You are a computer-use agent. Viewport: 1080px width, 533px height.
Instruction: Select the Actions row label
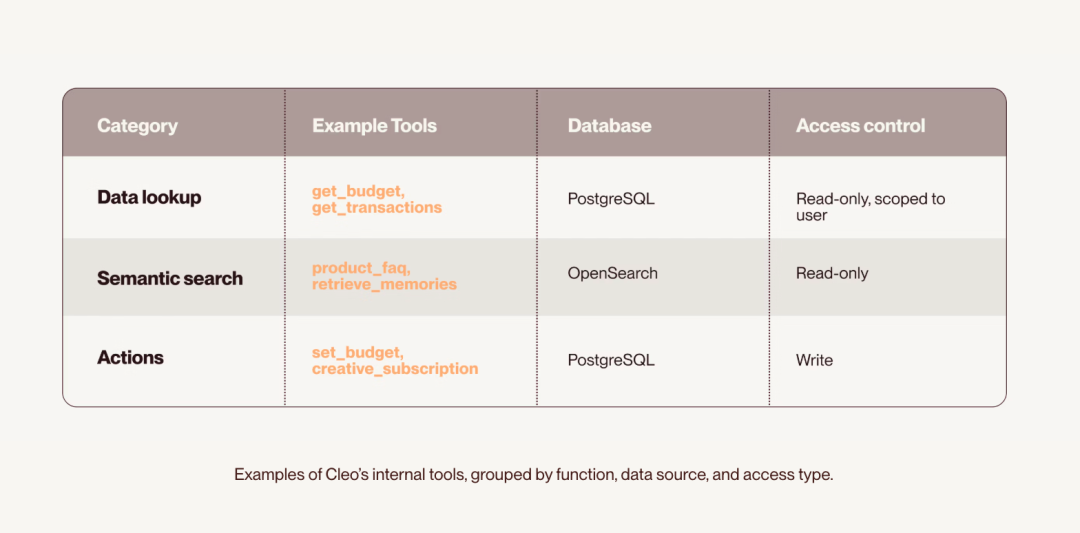pos(130,358)
